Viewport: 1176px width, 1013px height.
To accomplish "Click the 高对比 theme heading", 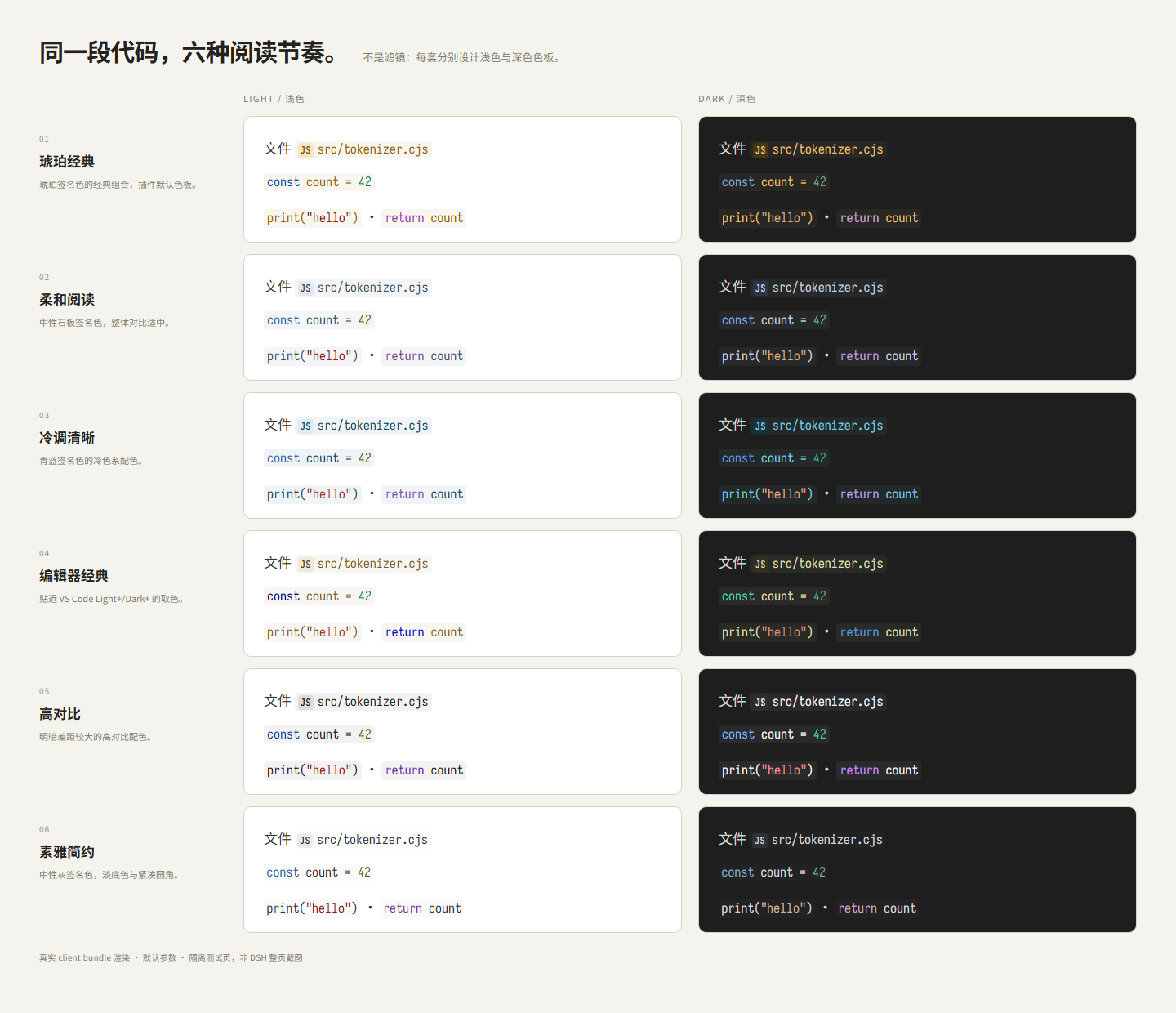I will 60,714.
